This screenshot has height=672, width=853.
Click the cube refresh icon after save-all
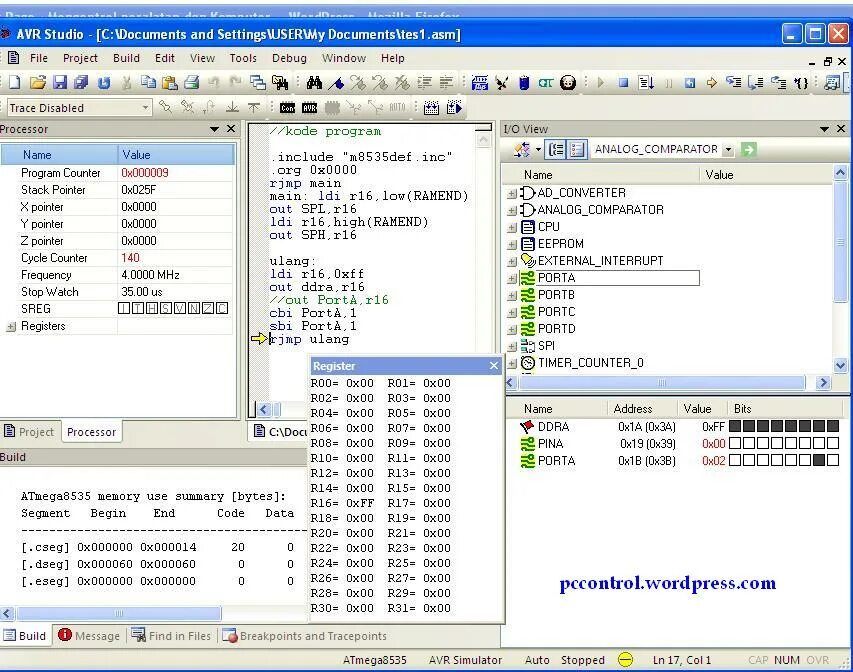pos(104,83)
